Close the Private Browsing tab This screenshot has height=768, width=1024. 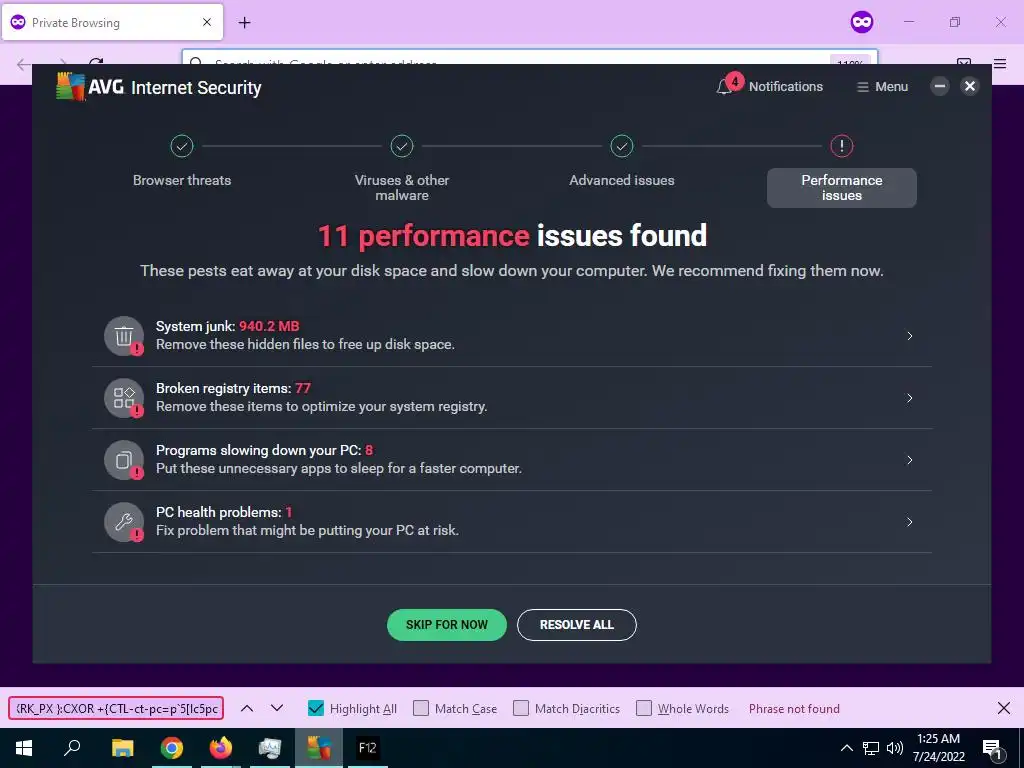[207, 22]
